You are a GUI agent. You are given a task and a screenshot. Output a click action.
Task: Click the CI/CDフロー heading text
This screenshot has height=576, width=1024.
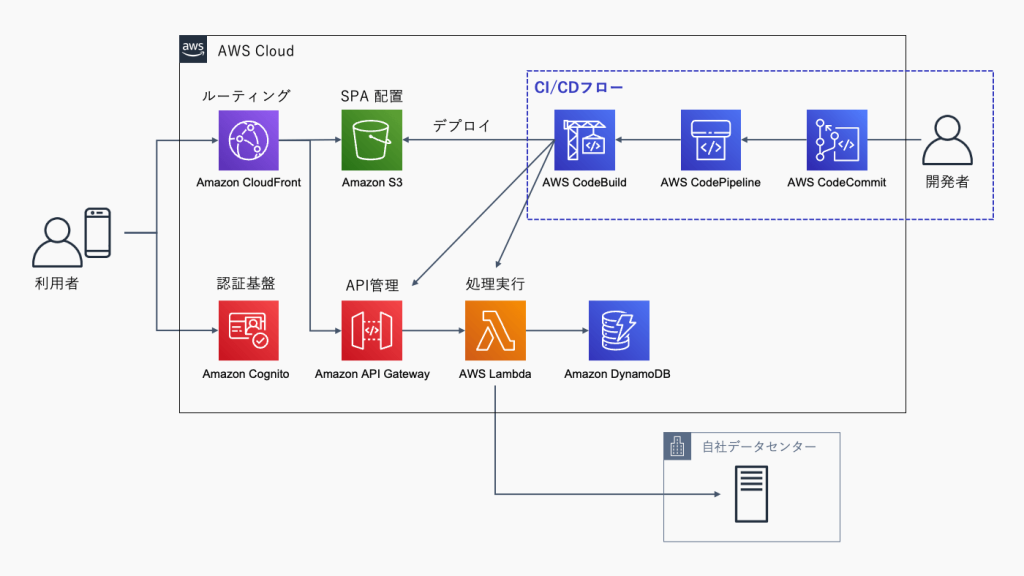(x=579, y=88)
